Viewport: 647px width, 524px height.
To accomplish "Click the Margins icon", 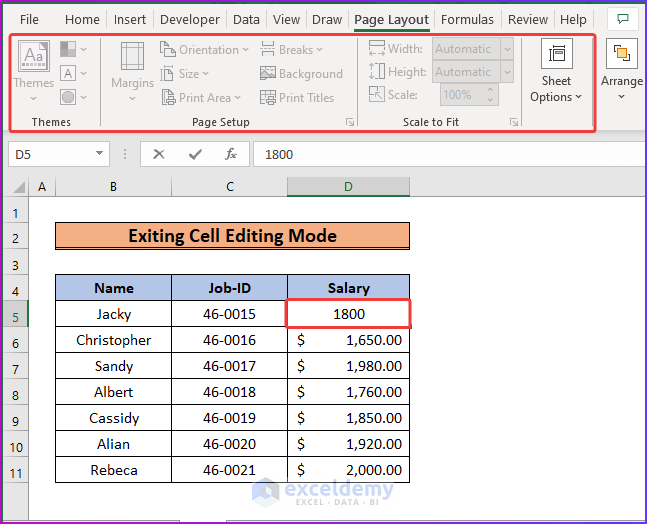I will 132,56.
